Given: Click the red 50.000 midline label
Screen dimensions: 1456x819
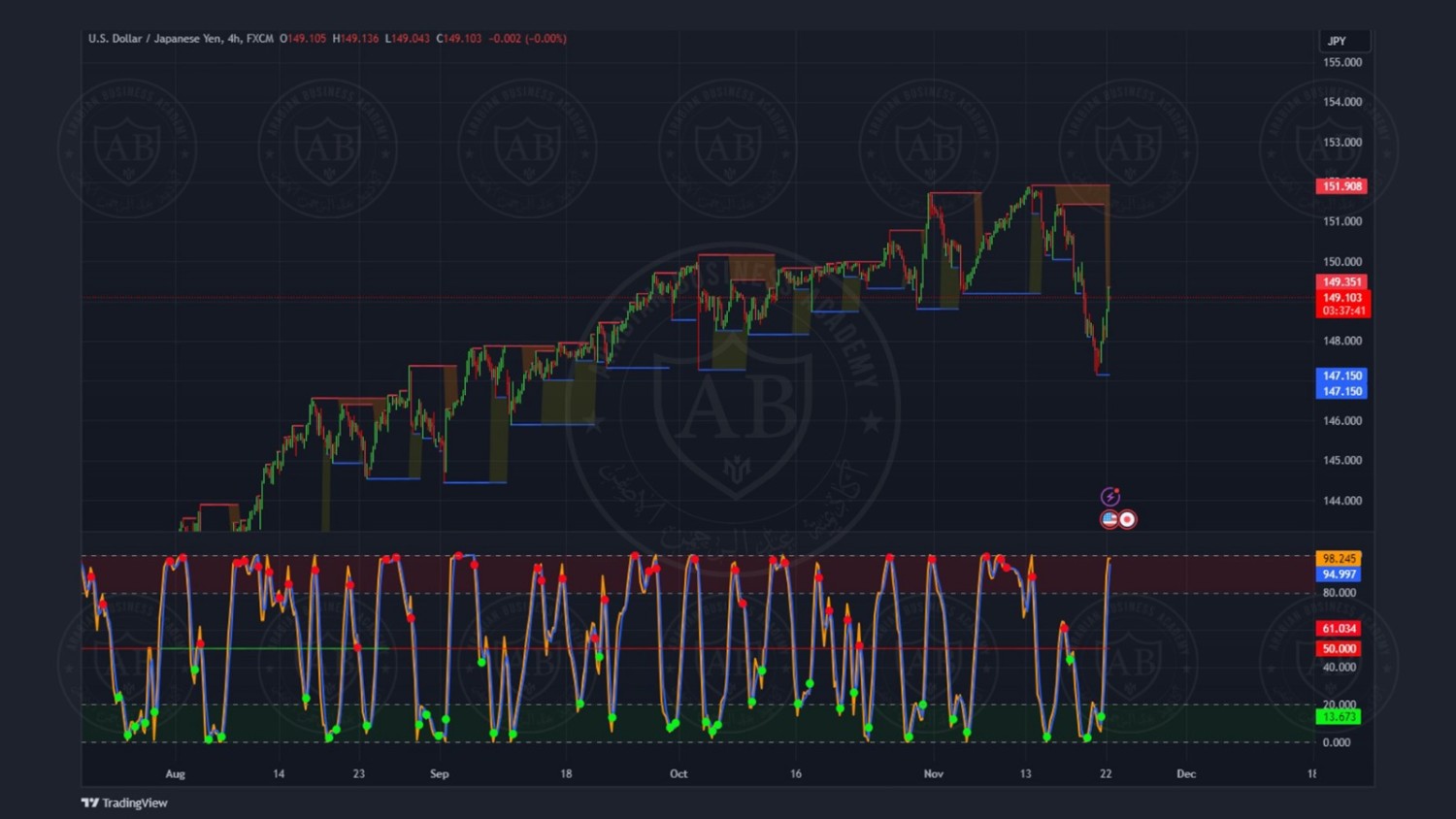Looking at the screenshot, I should [1339, 649].
